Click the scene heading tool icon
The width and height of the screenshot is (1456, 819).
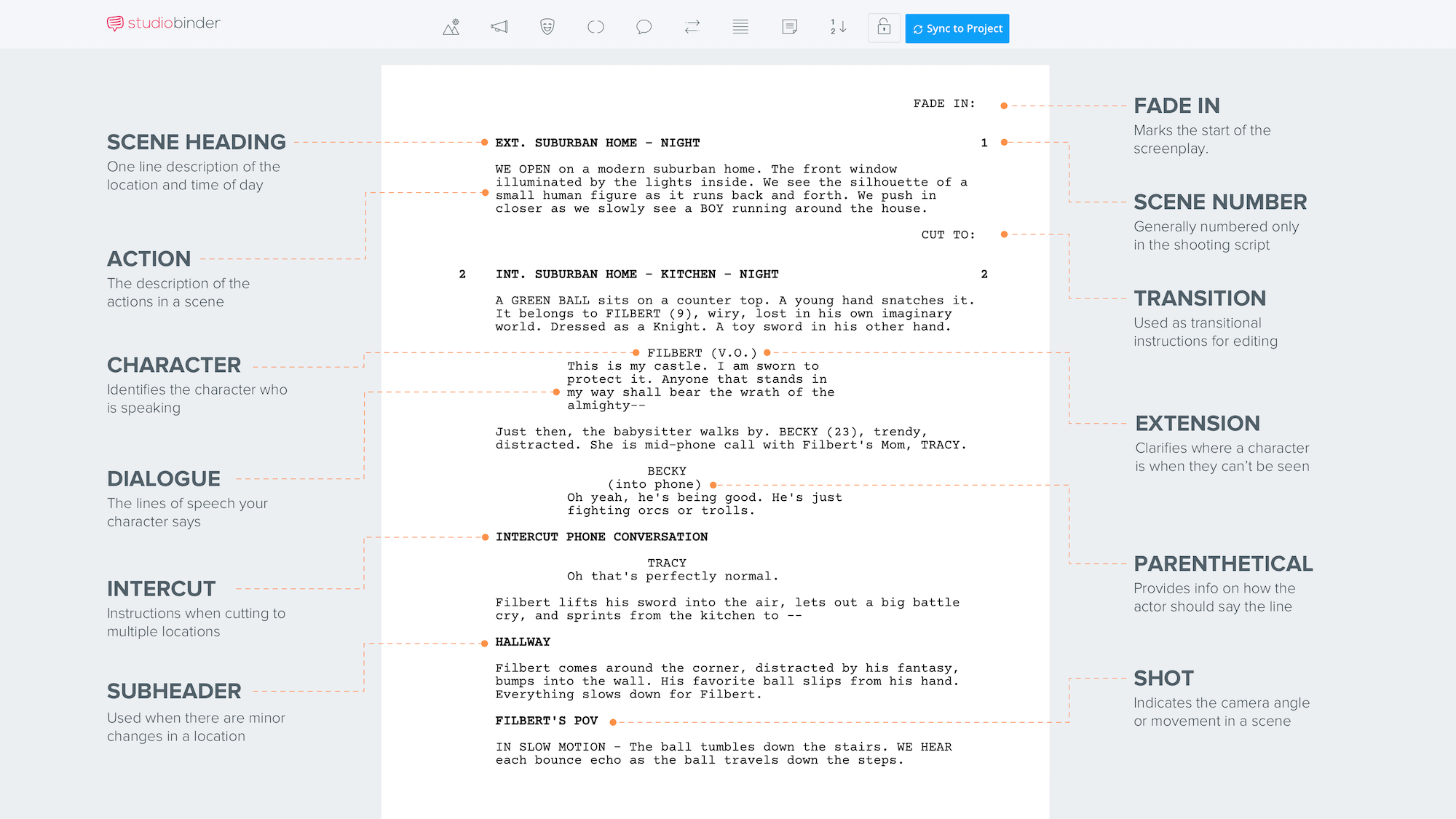pos(450,28)
